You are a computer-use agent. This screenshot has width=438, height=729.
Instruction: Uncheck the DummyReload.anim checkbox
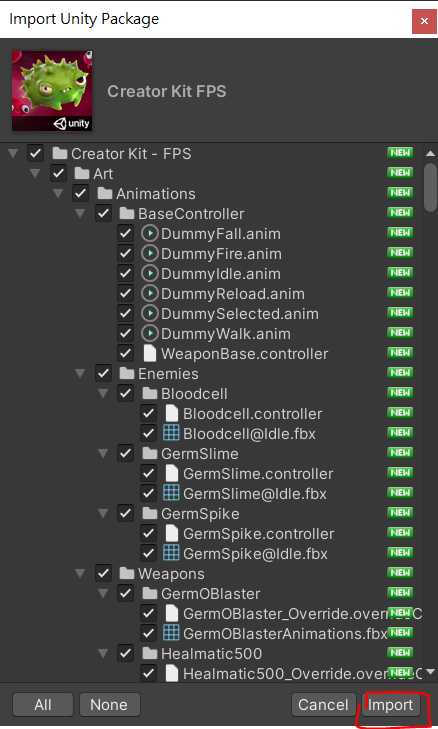pos(125,293)
